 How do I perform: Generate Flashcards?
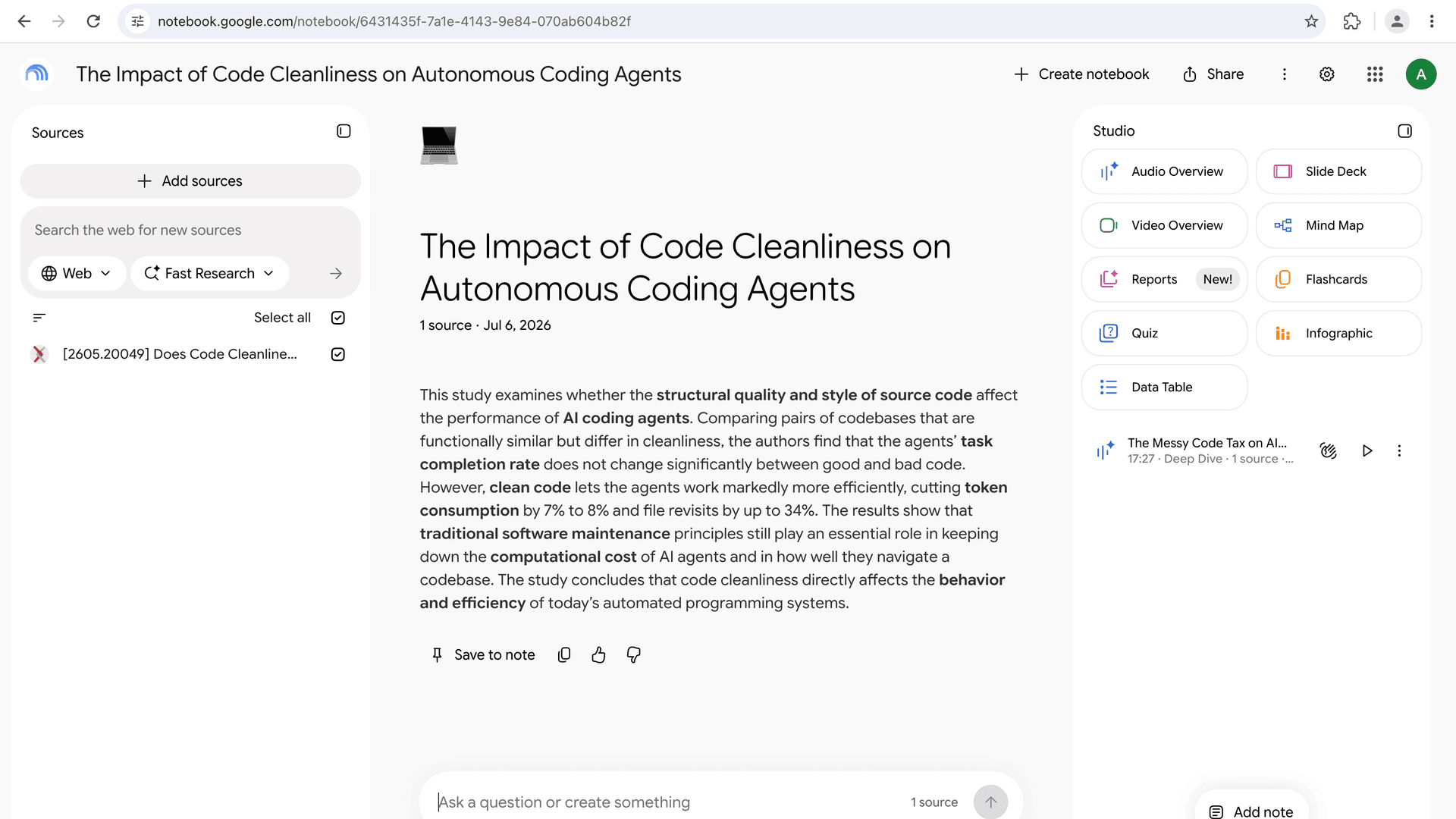(1338, 279)
